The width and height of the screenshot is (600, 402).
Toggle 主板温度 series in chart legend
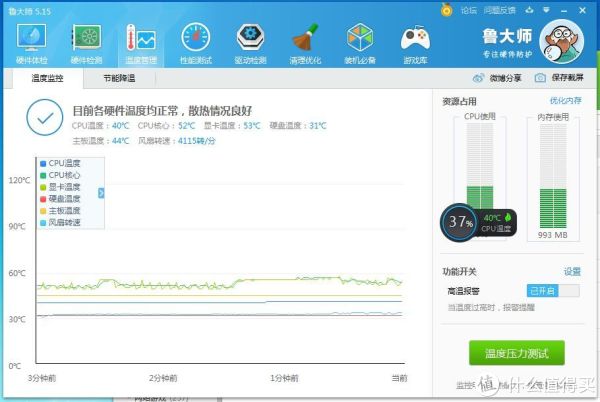pos(60,211)
